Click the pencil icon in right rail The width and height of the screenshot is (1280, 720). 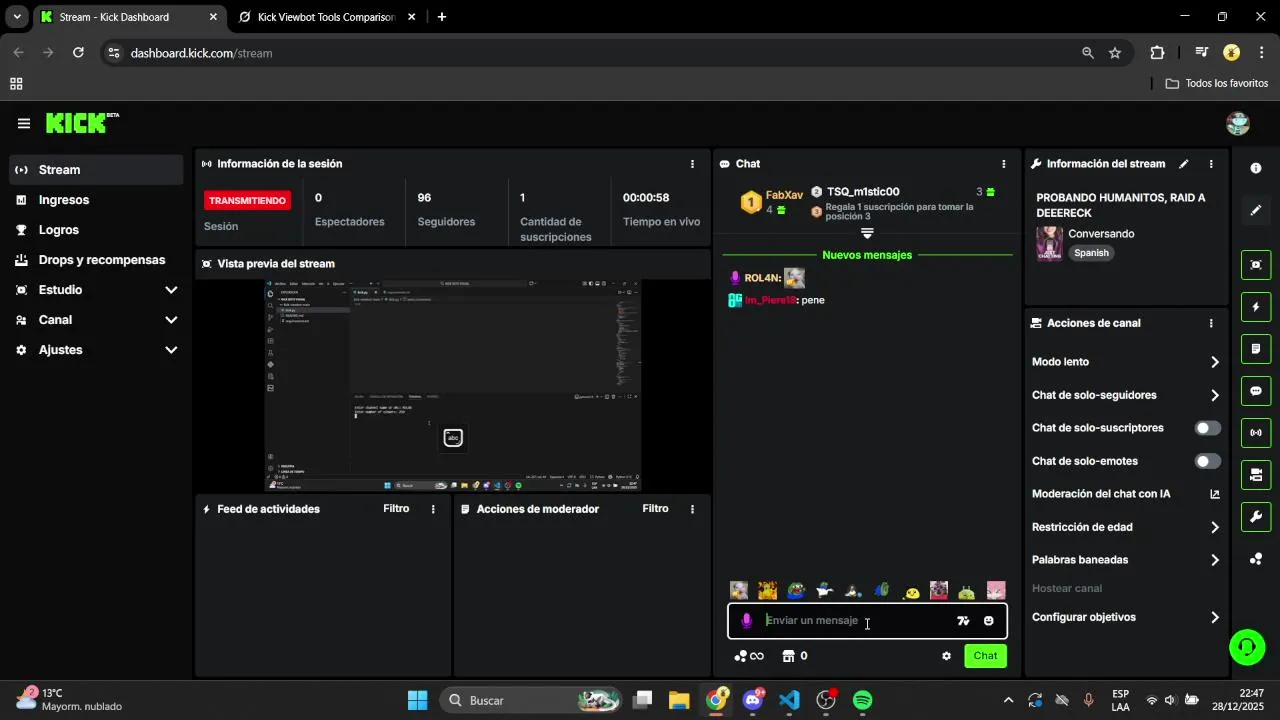1256,210
